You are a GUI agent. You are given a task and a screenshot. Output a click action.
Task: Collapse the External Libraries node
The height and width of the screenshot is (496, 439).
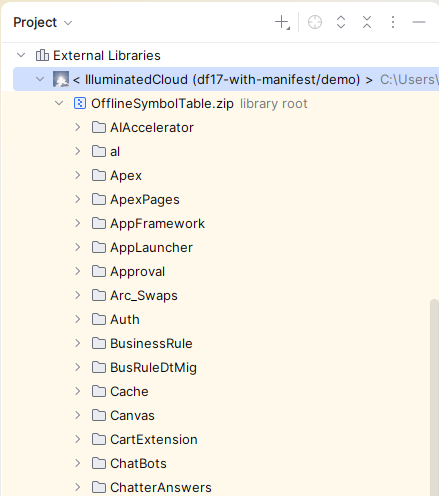pyautogui.click(x=21, y=55)
